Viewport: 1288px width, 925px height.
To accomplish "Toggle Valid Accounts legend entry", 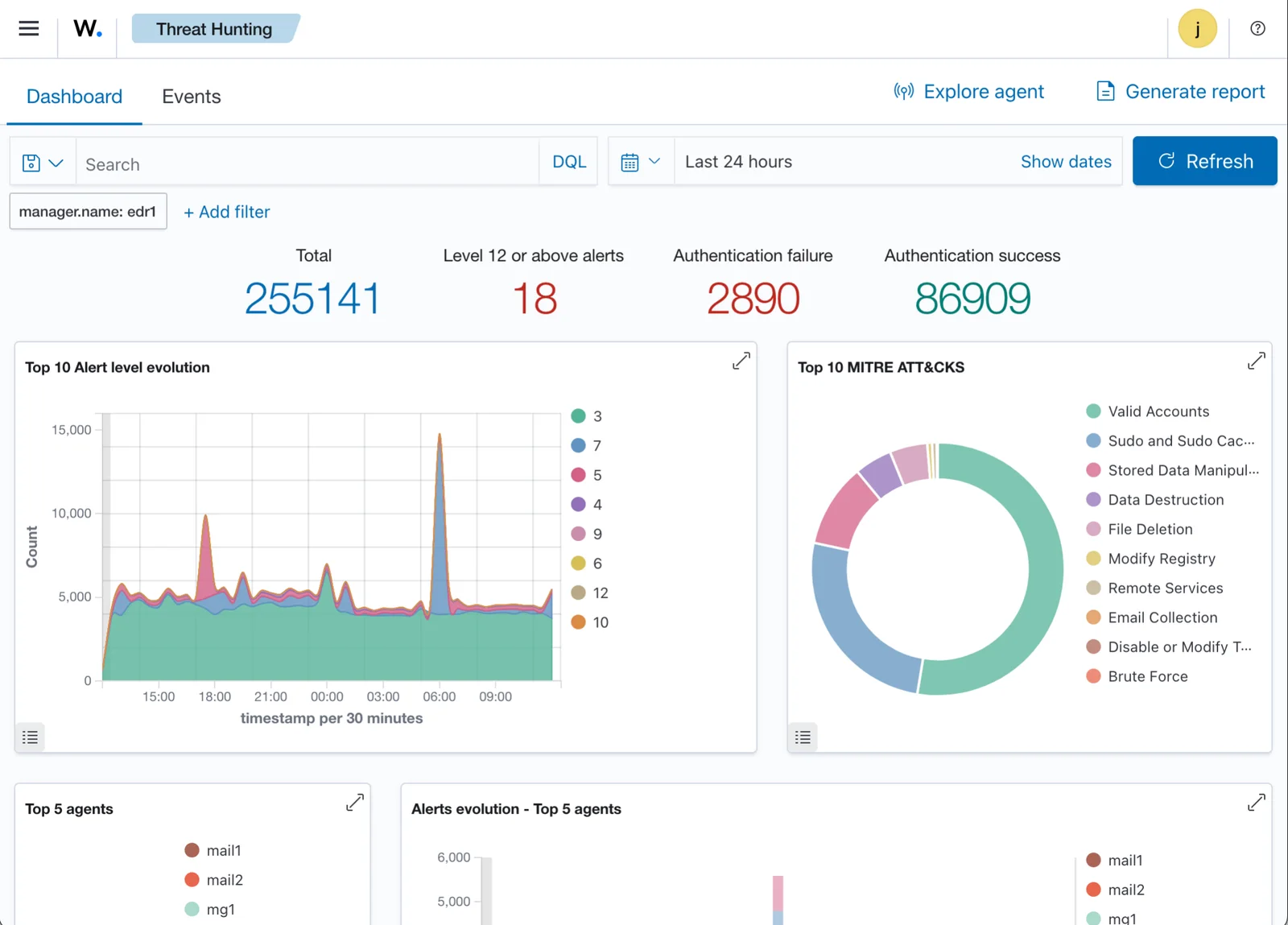I will pos(1148,411).
